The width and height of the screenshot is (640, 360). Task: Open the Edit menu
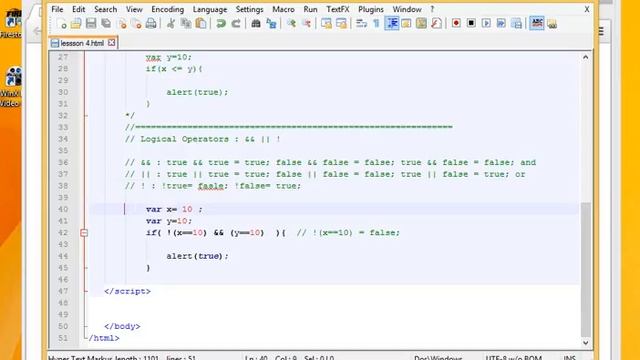[x=78, y=9]
